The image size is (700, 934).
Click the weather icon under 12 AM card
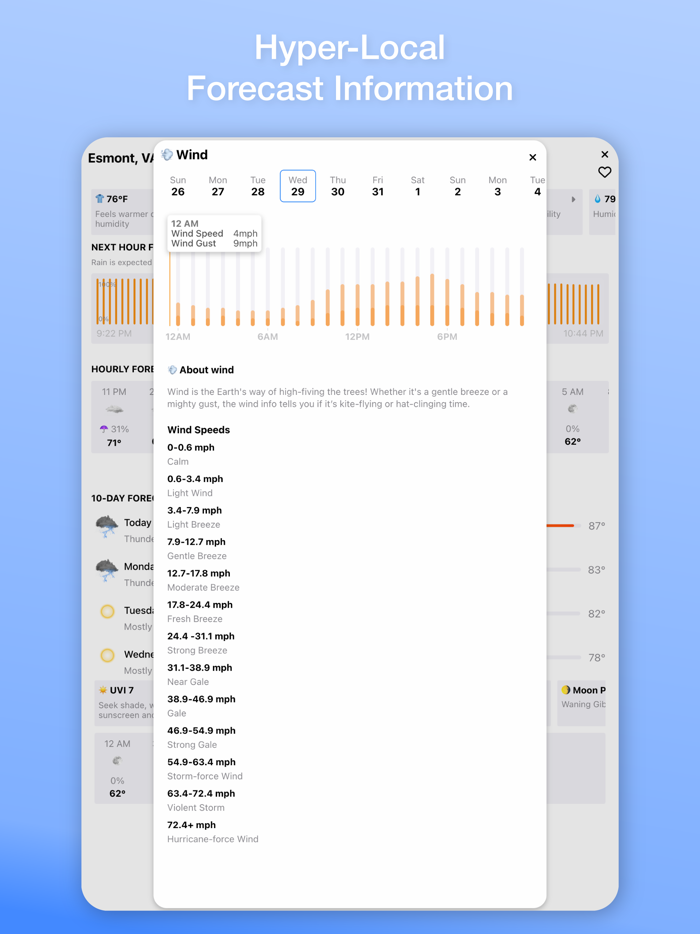coord(117,761)
